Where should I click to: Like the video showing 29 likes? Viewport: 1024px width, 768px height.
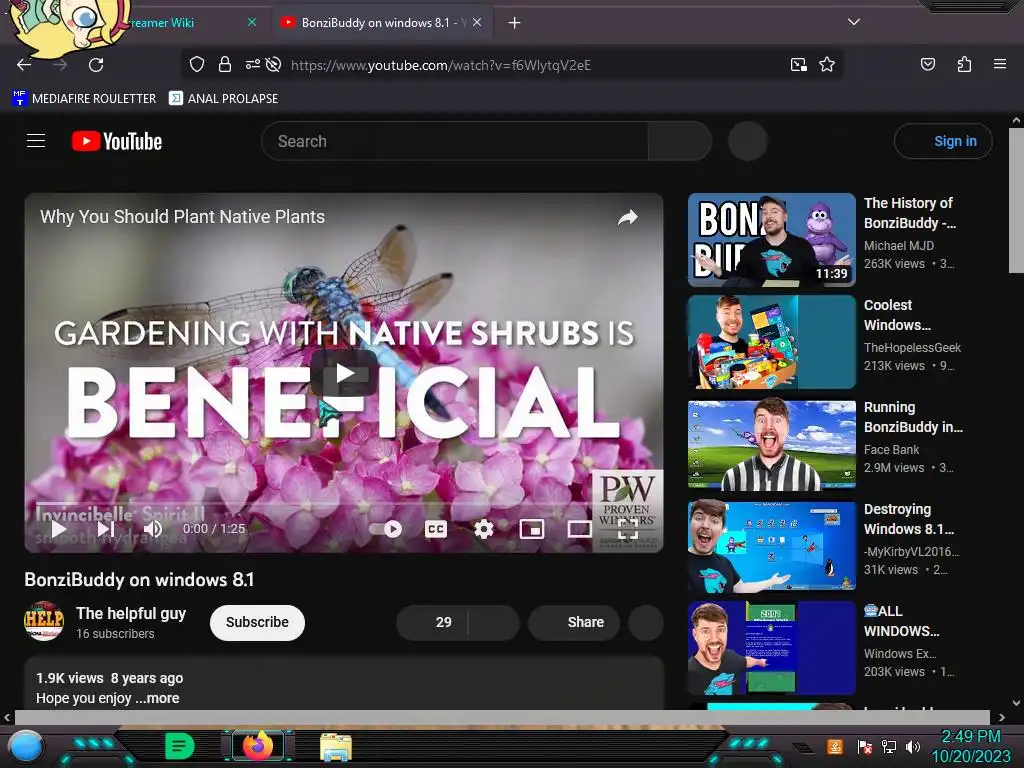click(432, 622)
